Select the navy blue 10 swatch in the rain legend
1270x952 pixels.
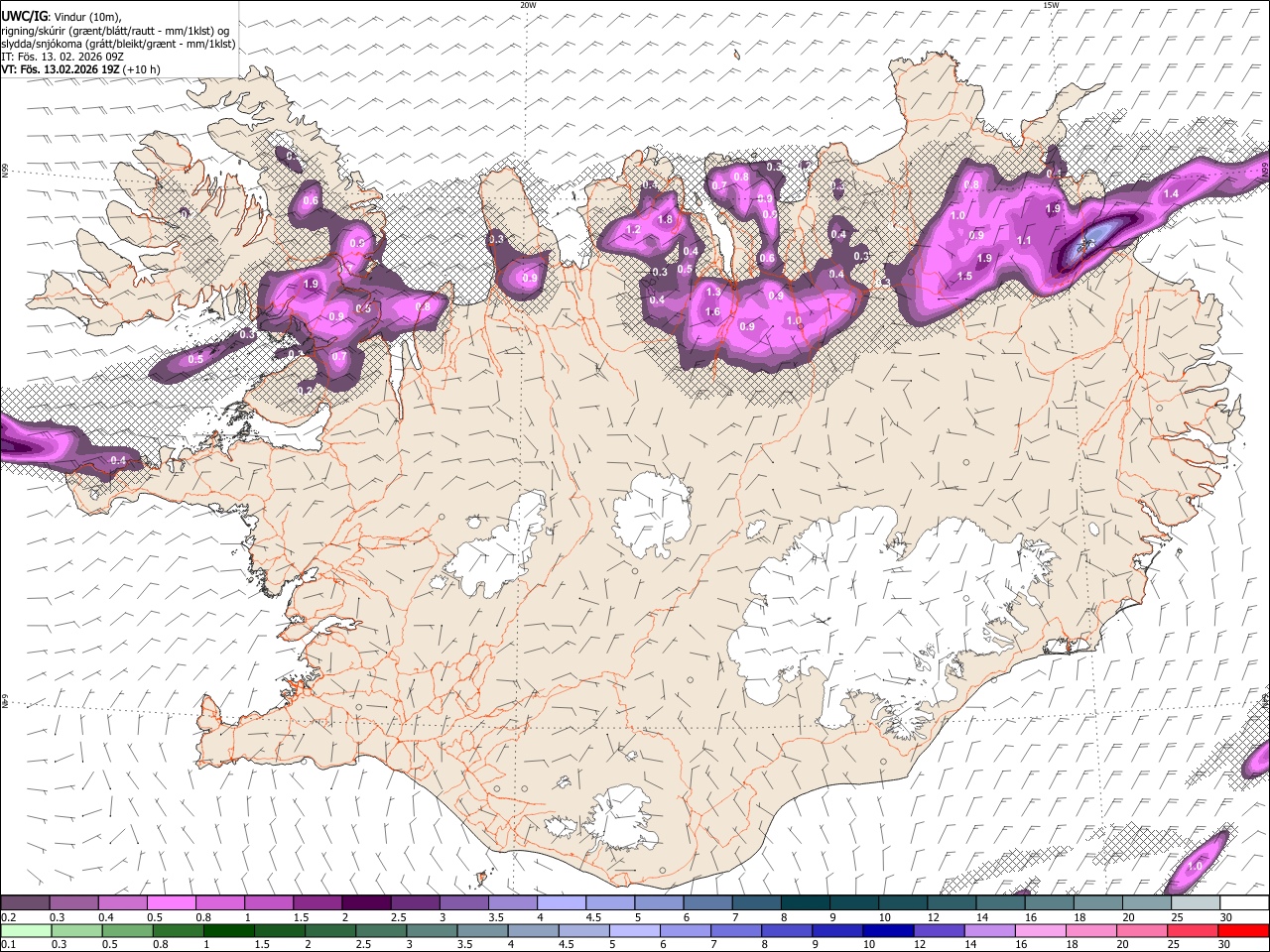[x=888, y=930]
